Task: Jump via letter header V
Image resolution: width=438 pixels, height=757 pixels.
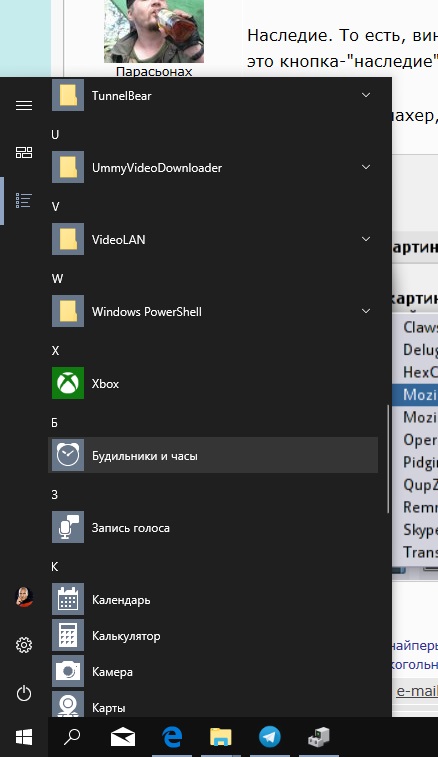Action: [55, 207]
